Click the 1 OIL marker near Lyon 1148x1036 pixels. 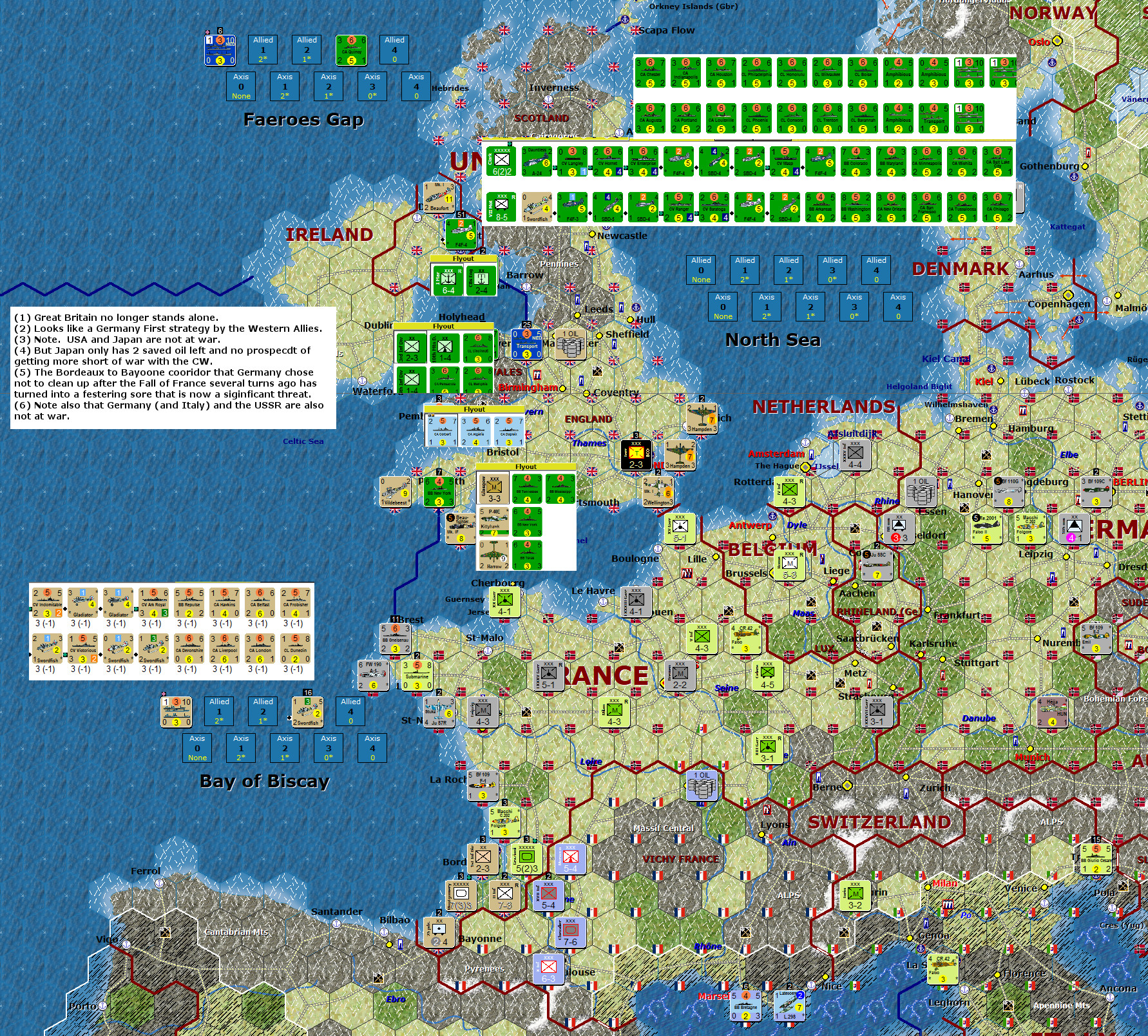(702, 786)
